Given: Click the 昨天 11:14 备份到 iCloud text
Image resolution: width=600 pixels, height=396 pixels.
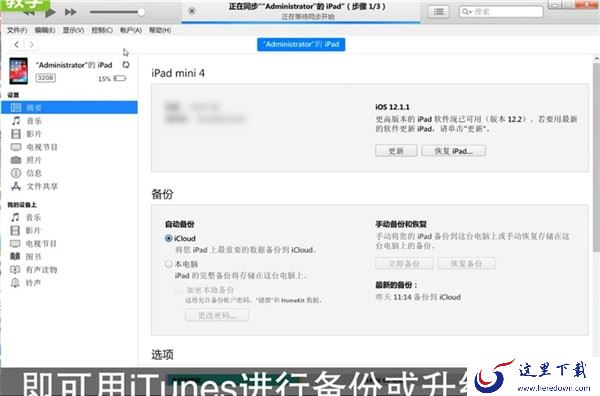Looking at the screenshot, I should pos(418,297).
